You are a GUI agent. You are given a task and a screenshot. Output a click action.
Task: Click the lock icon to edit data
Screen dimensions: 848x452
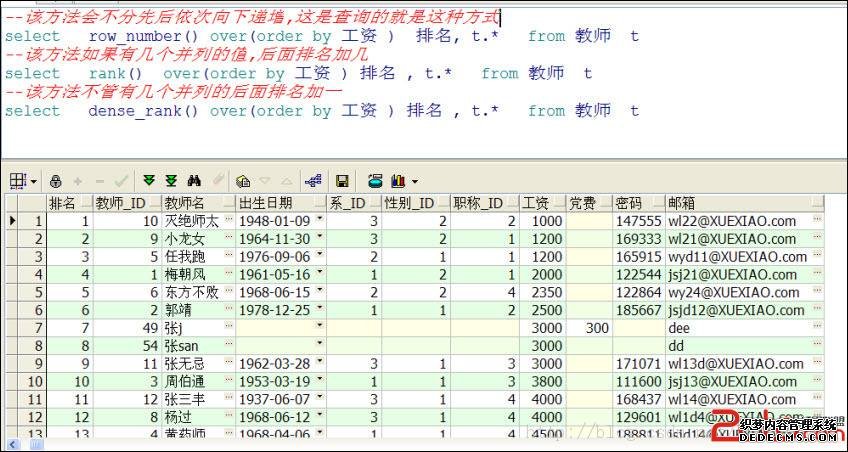click(x=56, y=181)
